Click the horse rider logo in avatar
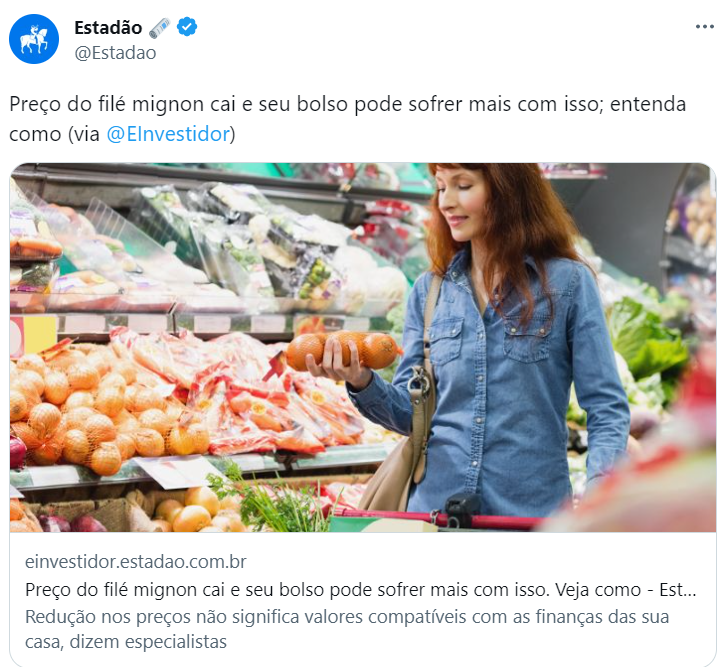725x667 pixels. point(34,40)
